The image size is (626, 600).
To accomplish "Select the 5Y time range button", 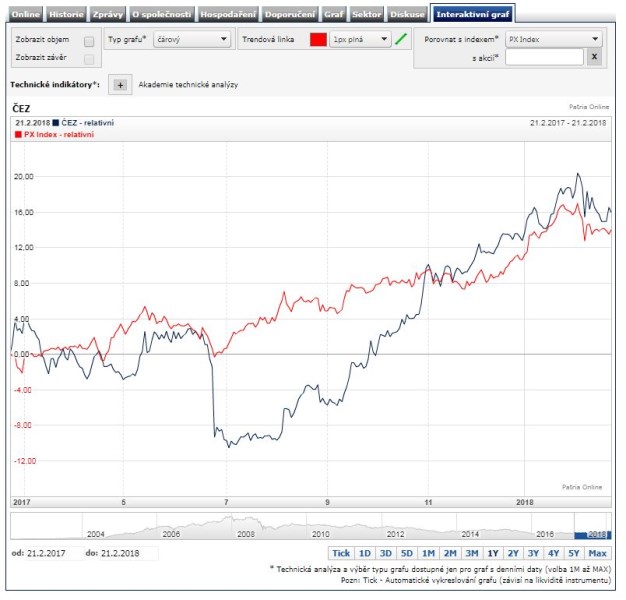I will [x=573, y=553].
